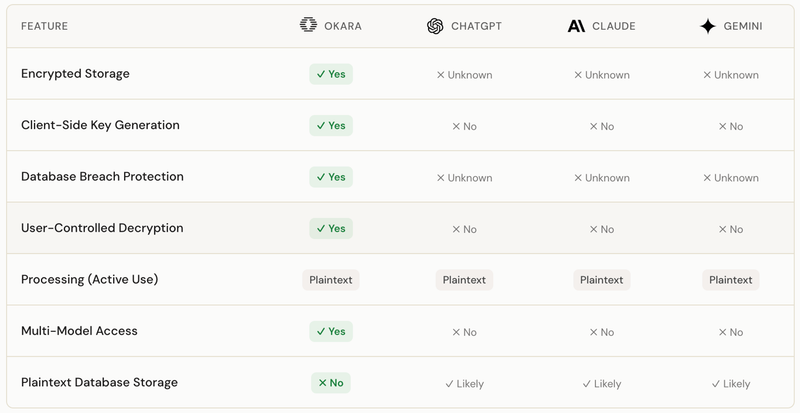Image resolution: width=800 pixels, height=413 pixels.
Task: Click Okara's Plaintext badge in Processing row
Action: pos(330,280)
